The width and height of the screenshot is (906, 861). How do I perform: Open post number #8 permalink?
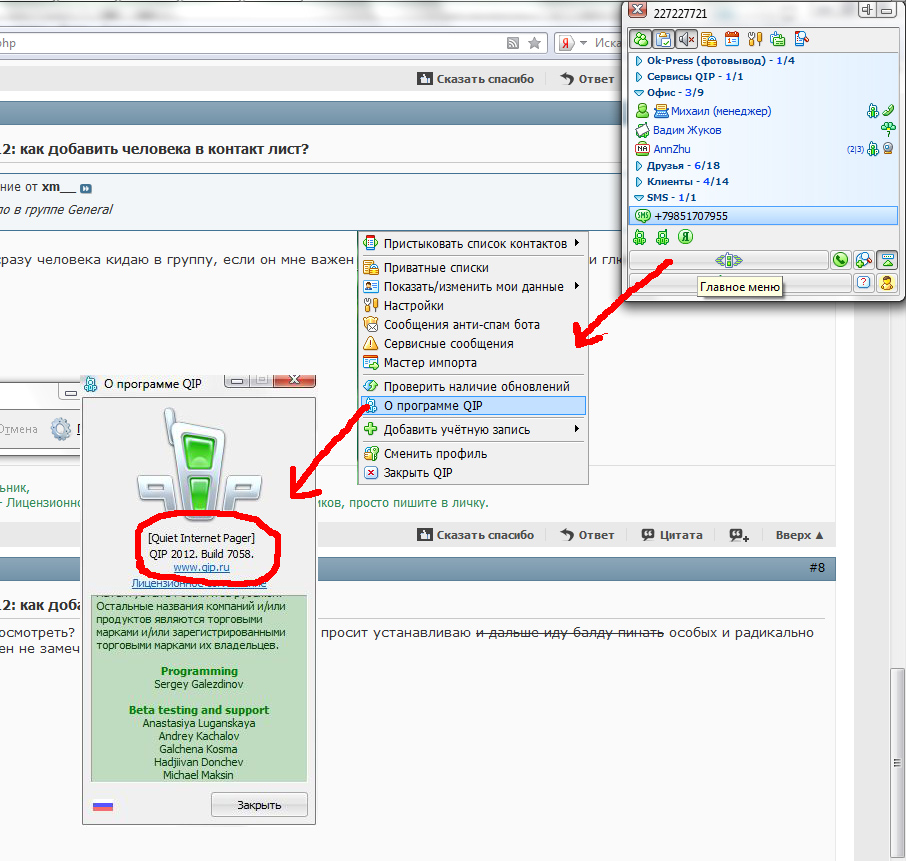(x=817, y=568)
